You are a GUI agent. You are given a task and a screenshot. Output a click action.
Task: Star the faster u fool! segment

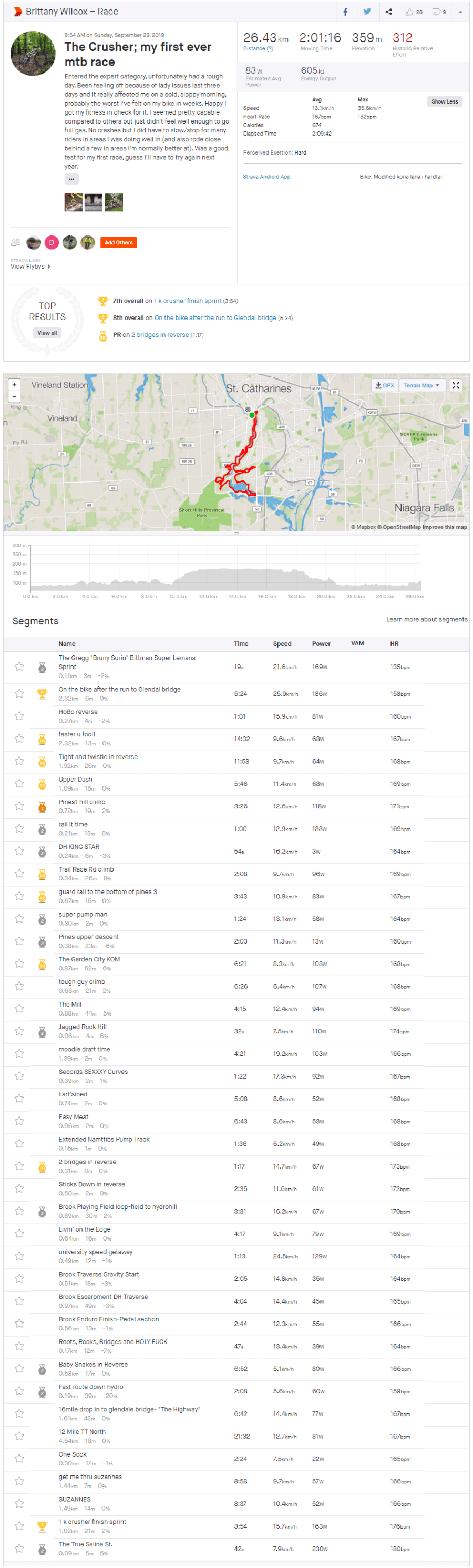[x=19, y=739]
